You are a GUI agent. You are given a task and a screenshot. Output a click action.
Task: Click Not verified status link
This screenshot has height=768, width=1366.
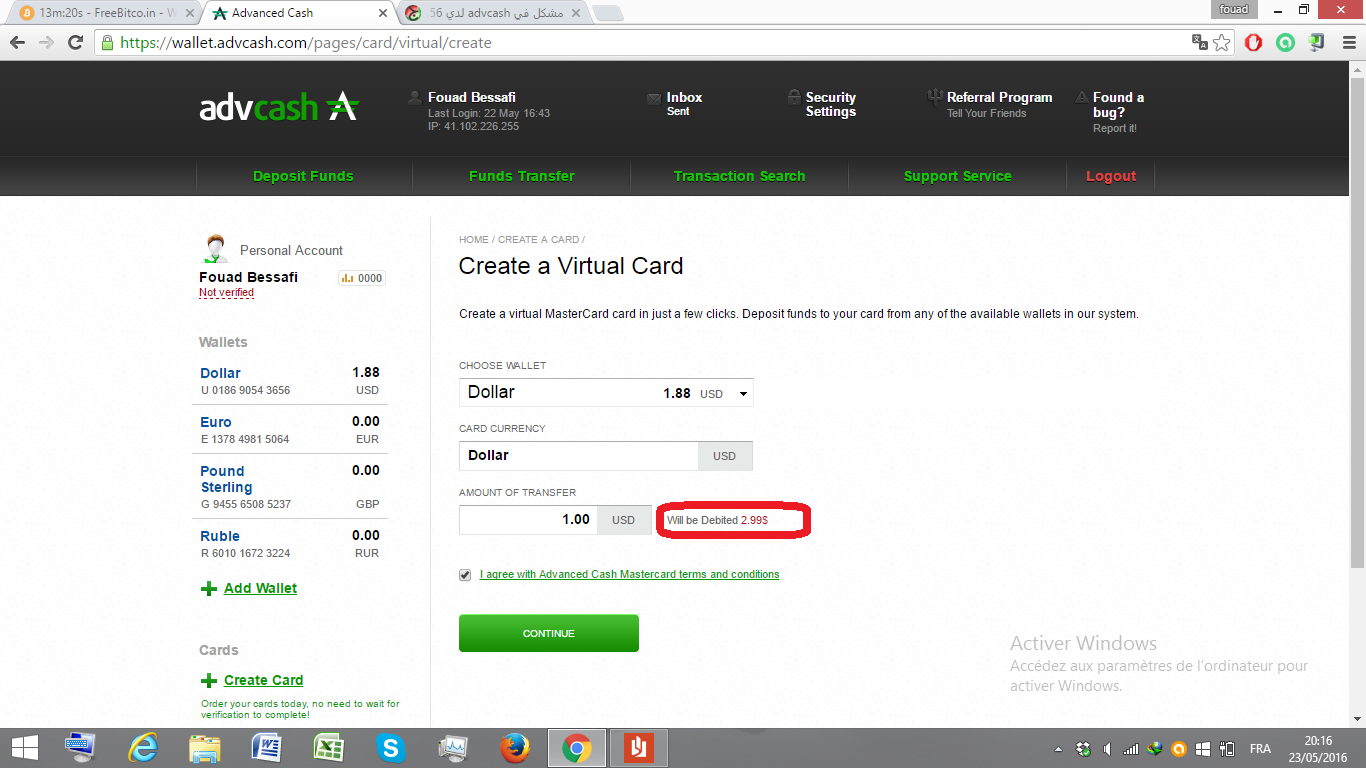pos(226,293)
